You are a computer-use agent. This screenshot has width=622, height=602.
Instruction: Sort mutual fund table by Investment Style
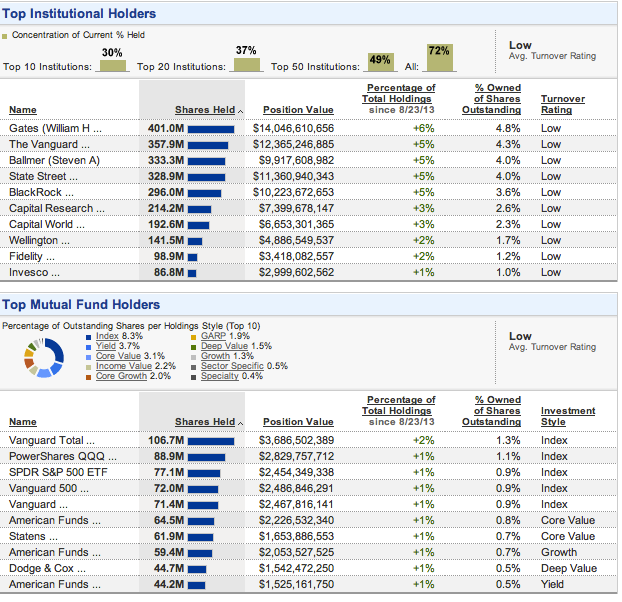(568, 416)
